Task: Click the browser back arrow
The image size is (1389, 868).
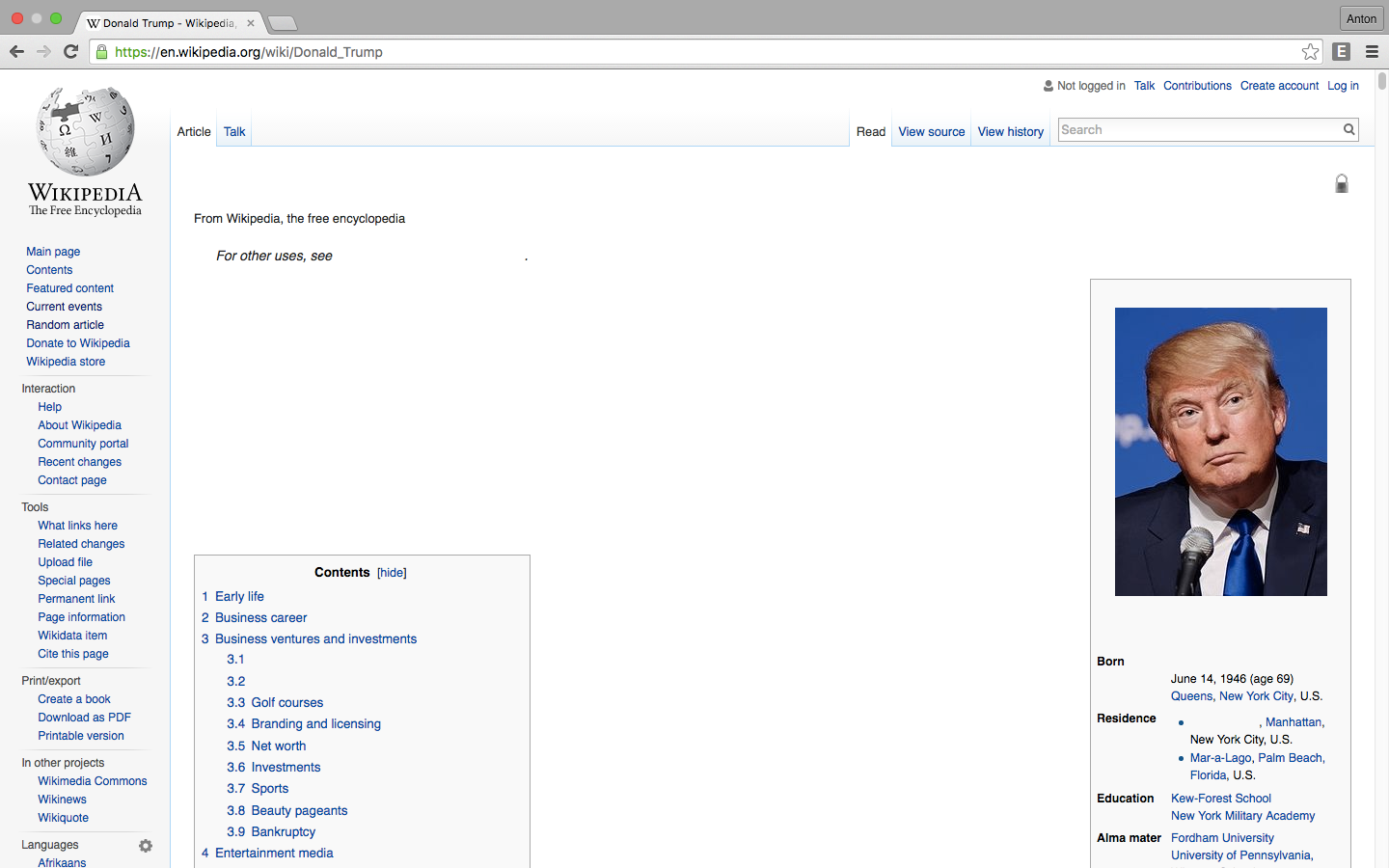Action: click(16, 51)
